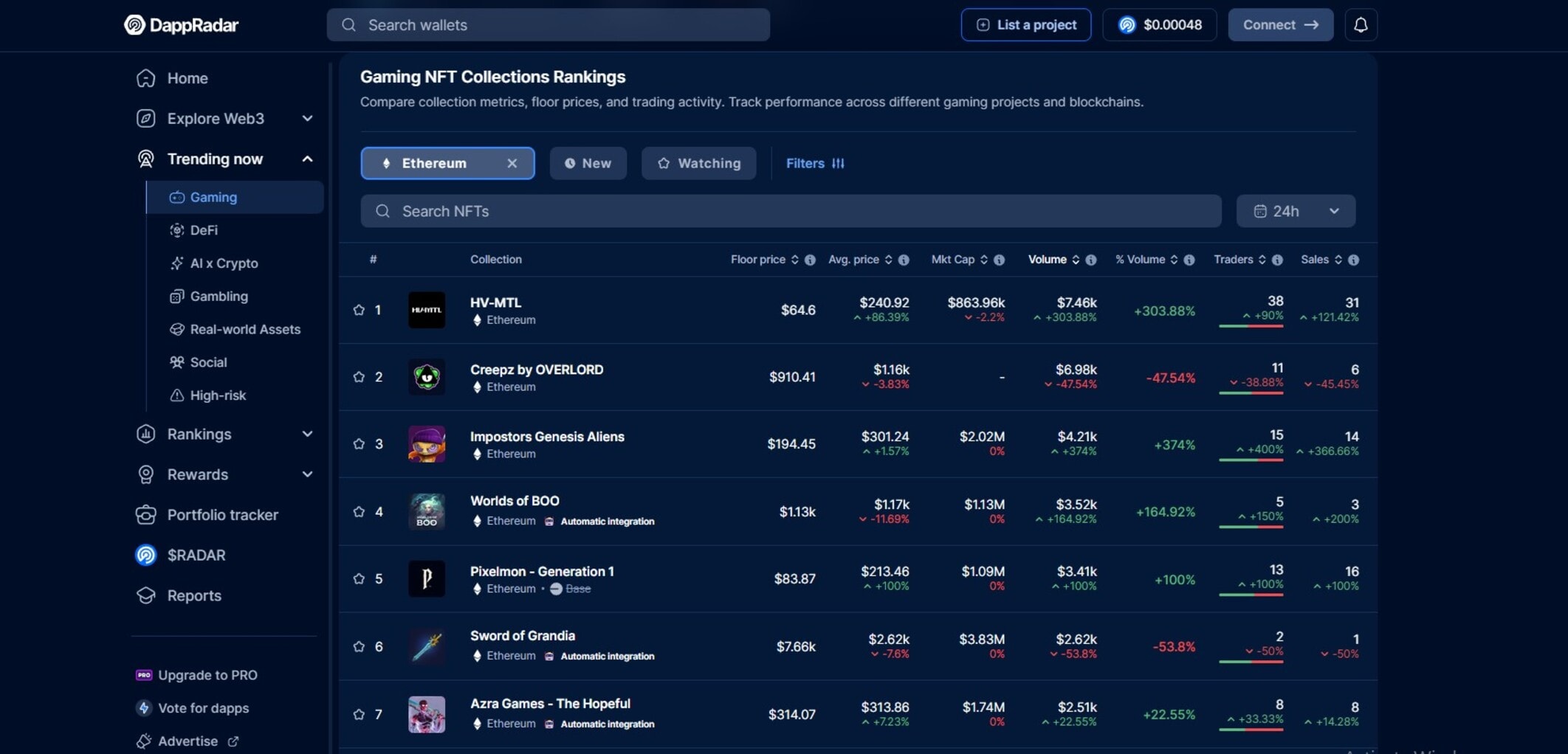The width and height of the screenshot is (1568, 754).
Task: Click the info icon beside Floor price
Action: coord(810,260)
